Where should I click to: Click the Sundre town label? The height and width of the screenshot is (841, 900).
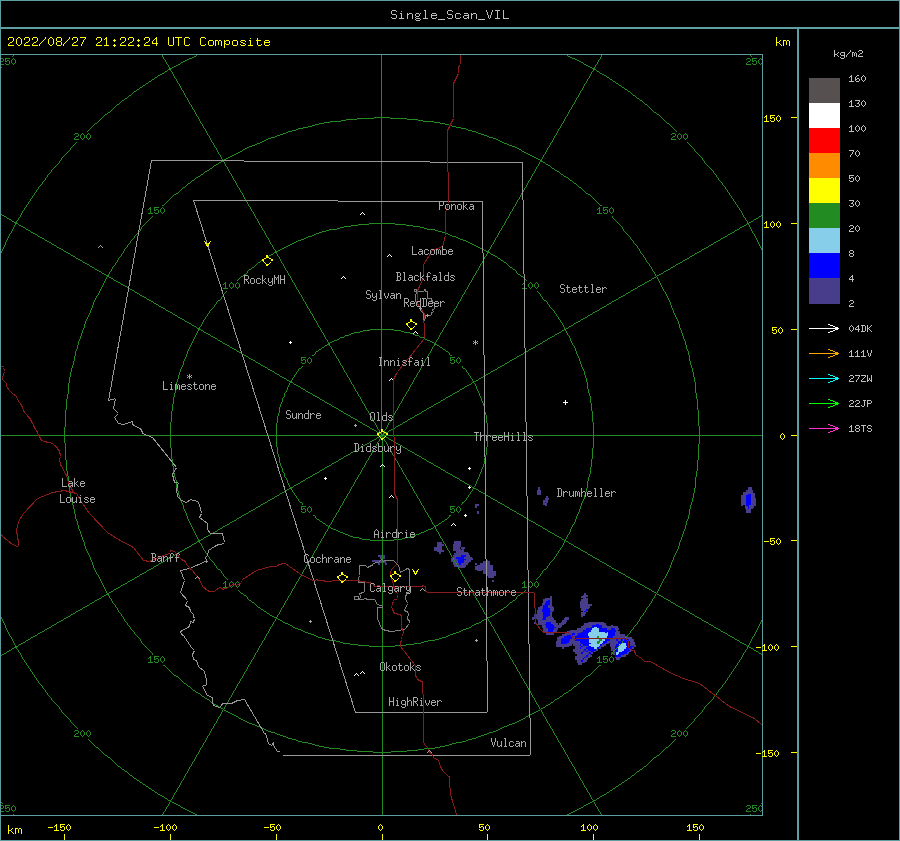(303, 414)
